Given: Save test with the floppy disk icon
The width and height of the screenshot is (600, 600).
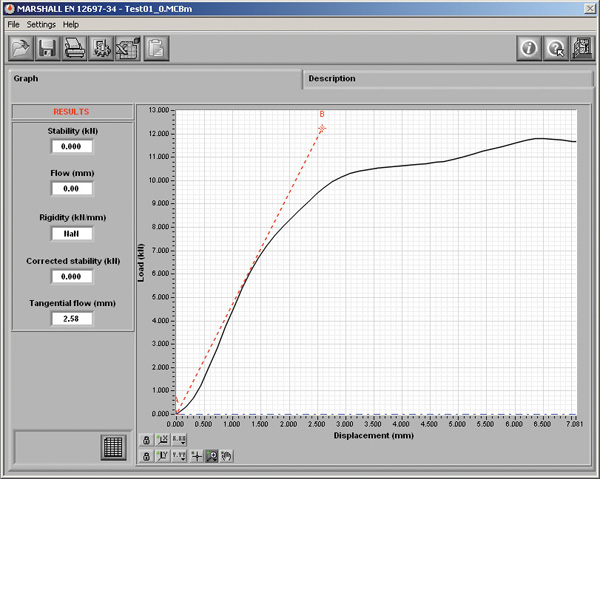Looking at the screenshot, I should (47, 48).
